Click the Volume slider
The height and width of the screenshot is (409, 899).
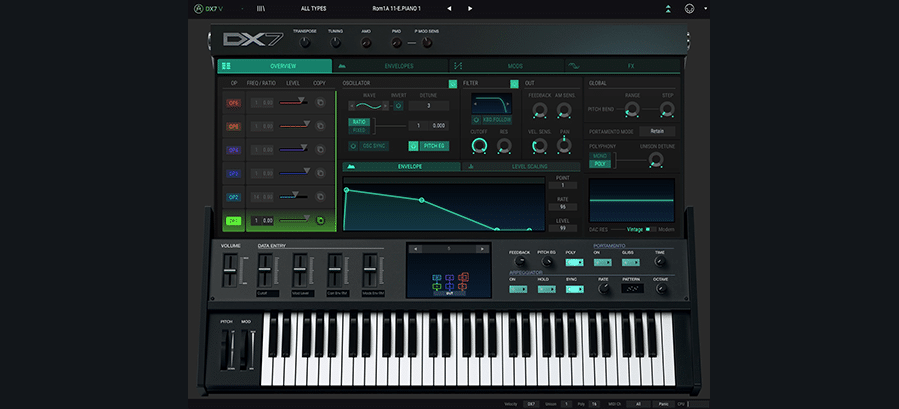229,270
